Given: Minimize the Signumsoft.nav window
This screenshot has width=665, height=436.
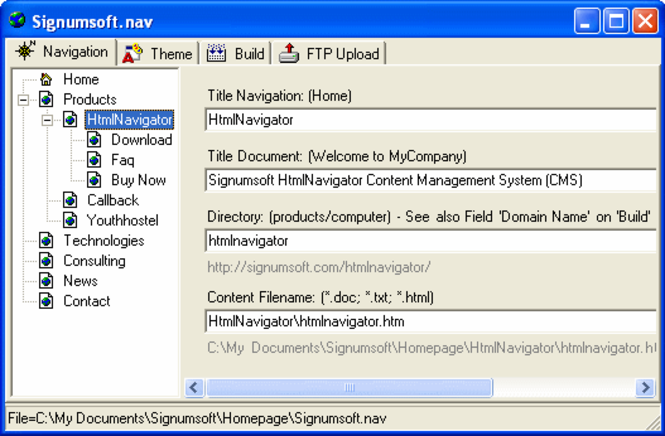Looking at the screenshot, I should [586, 20].
